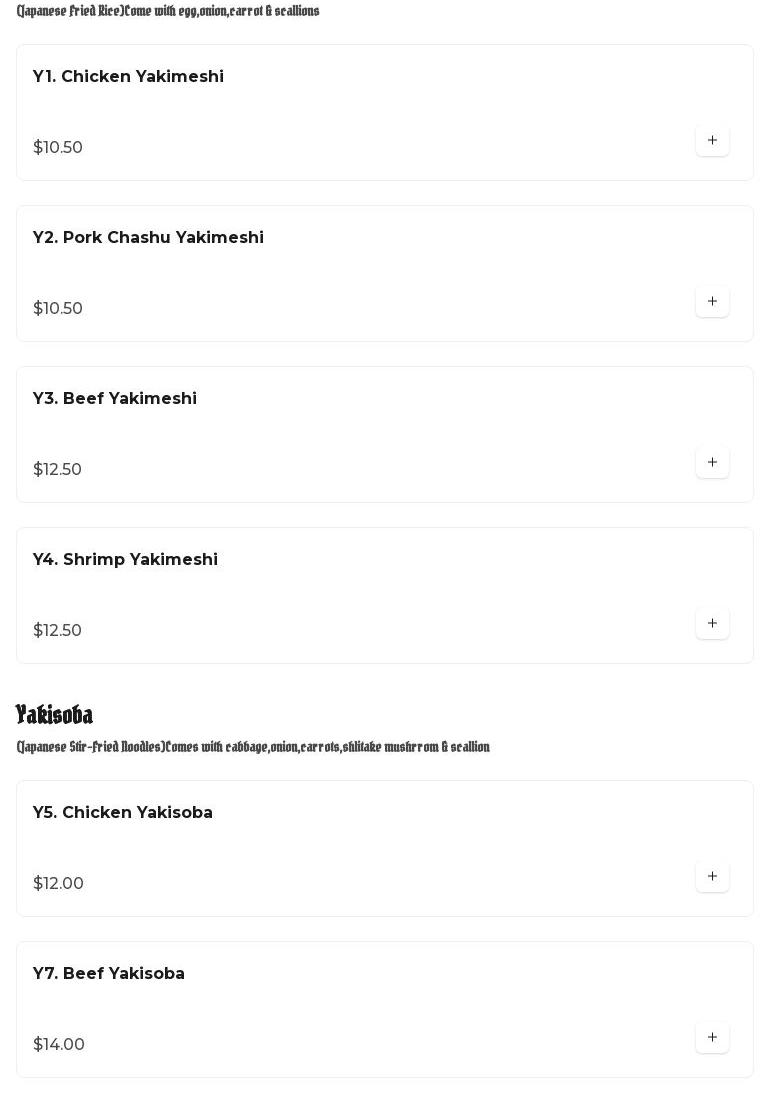
Task: Select the Y3. Beef Yakimeshi title
Action: click(115, 399)
